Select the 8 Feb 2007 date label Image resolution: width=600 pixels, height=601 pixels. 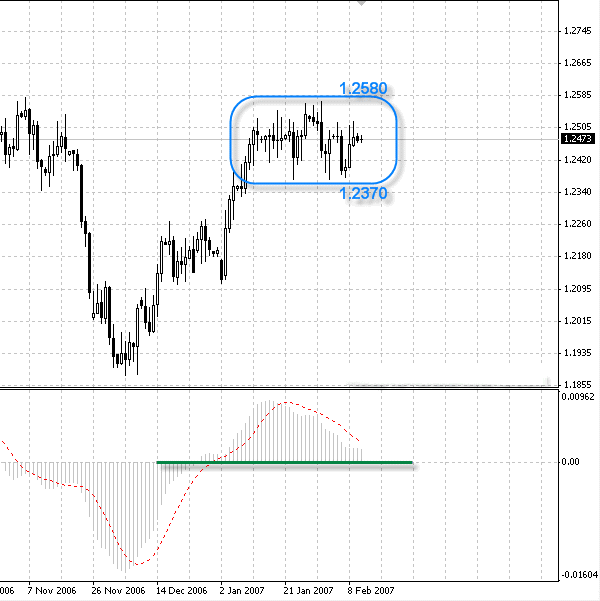tap(371, 591)
